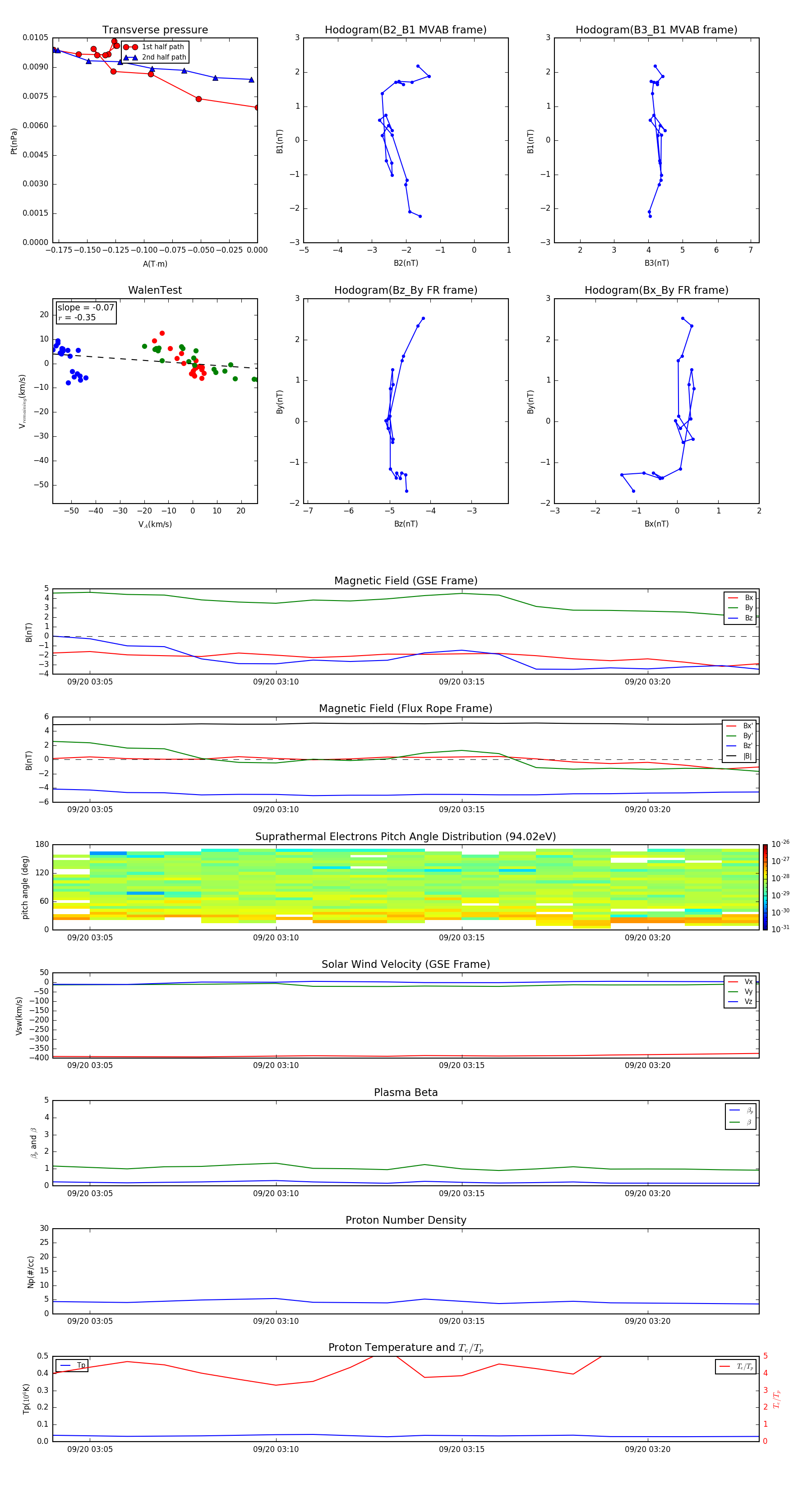Click the Bx' legend entry
Screen dimensions: 812x1489
point(740,726)
